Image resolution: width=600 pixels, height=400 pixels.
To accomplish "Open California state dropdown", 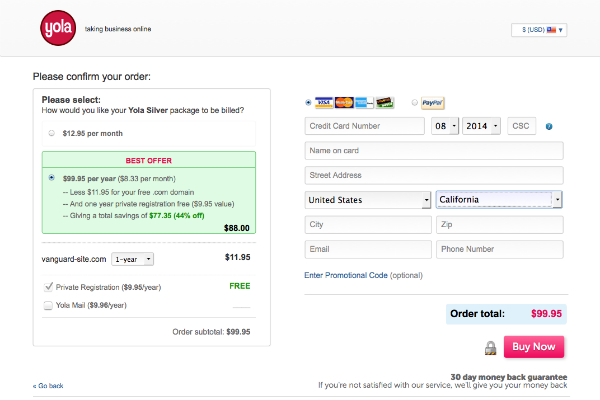I will pos(499,199).
